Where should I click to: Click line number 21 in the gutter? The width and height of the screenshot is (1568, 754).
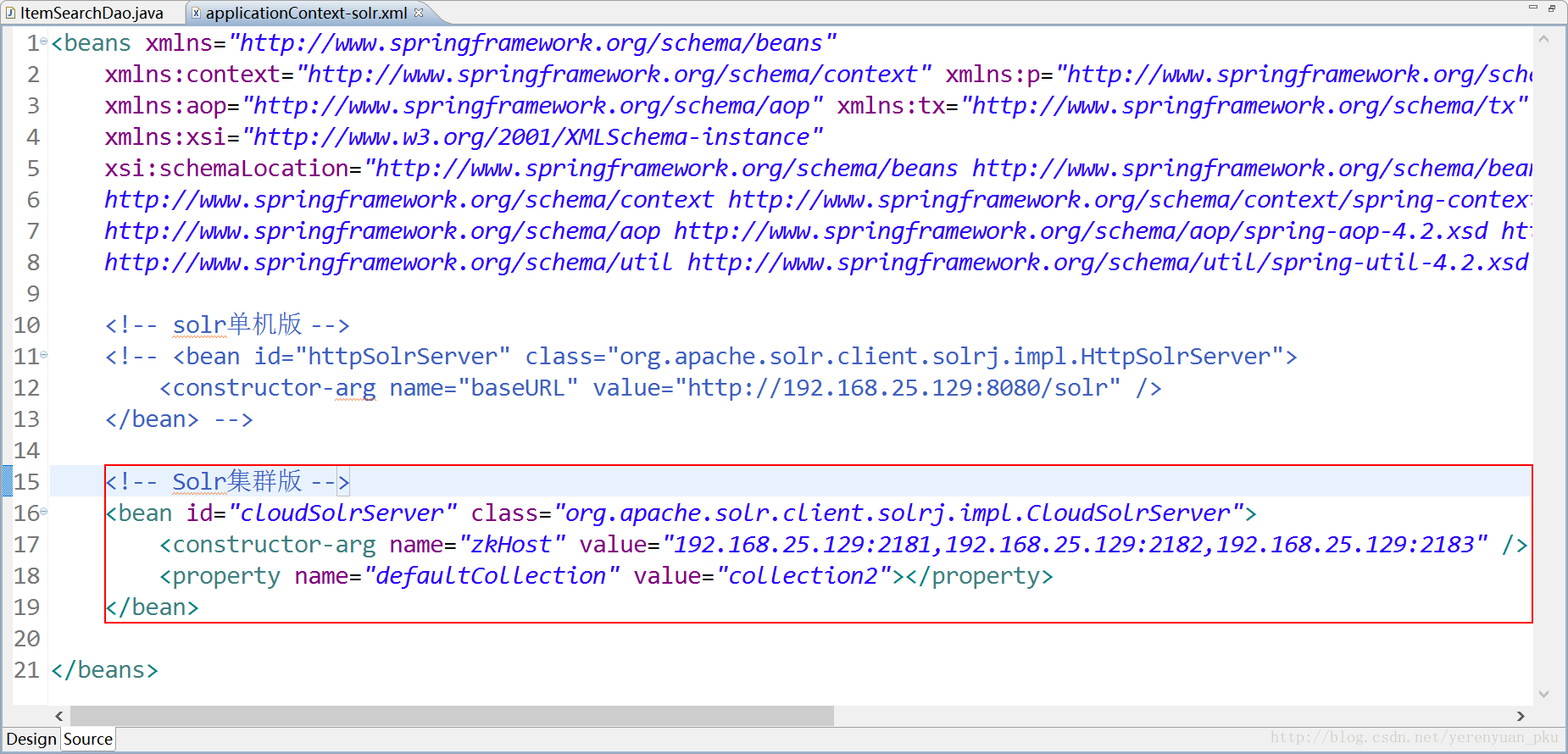pyautogui.click(x=26, y=670)
